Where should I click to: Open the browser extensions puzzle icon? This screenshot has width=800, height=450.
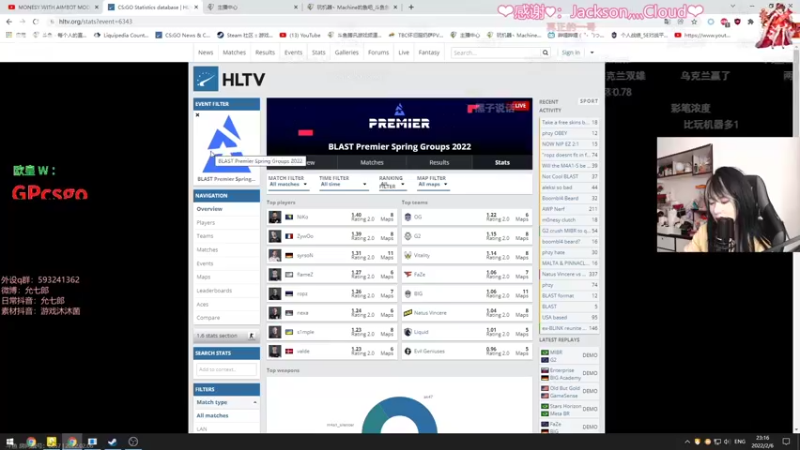(751, 22)
